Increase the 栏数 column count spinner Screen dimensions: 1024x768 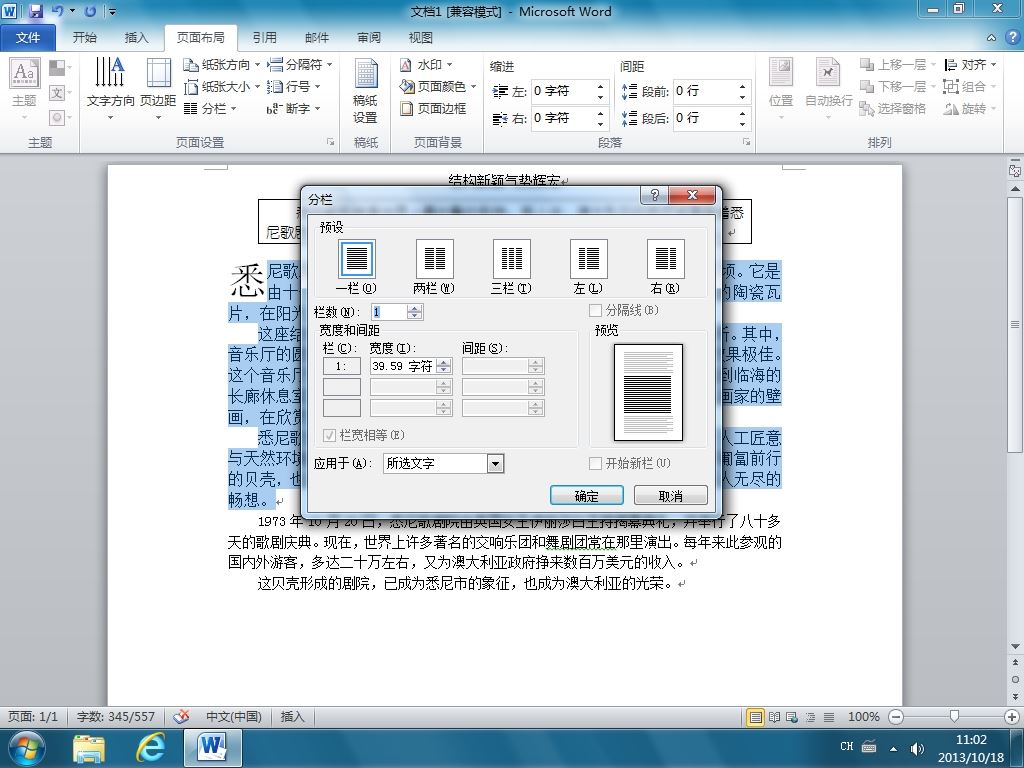pyautogui.click(x=415, y=308)
